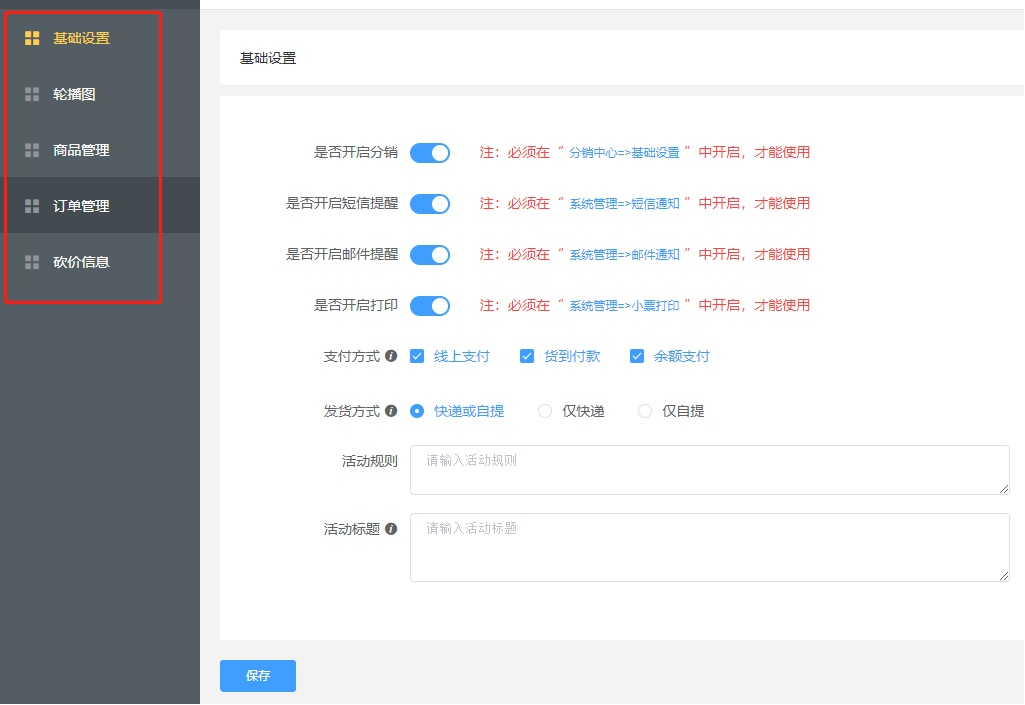This screenshot has height=705, width=1025.
Task: Follow the 系统管理=>邮件通知 link
Action: [624, 254]
